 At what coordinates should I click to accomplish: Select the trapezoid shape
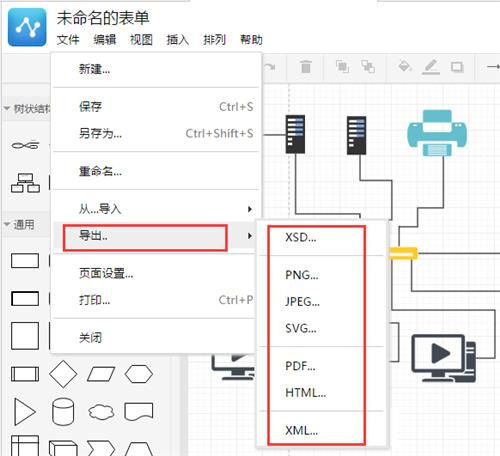point(139,449)
